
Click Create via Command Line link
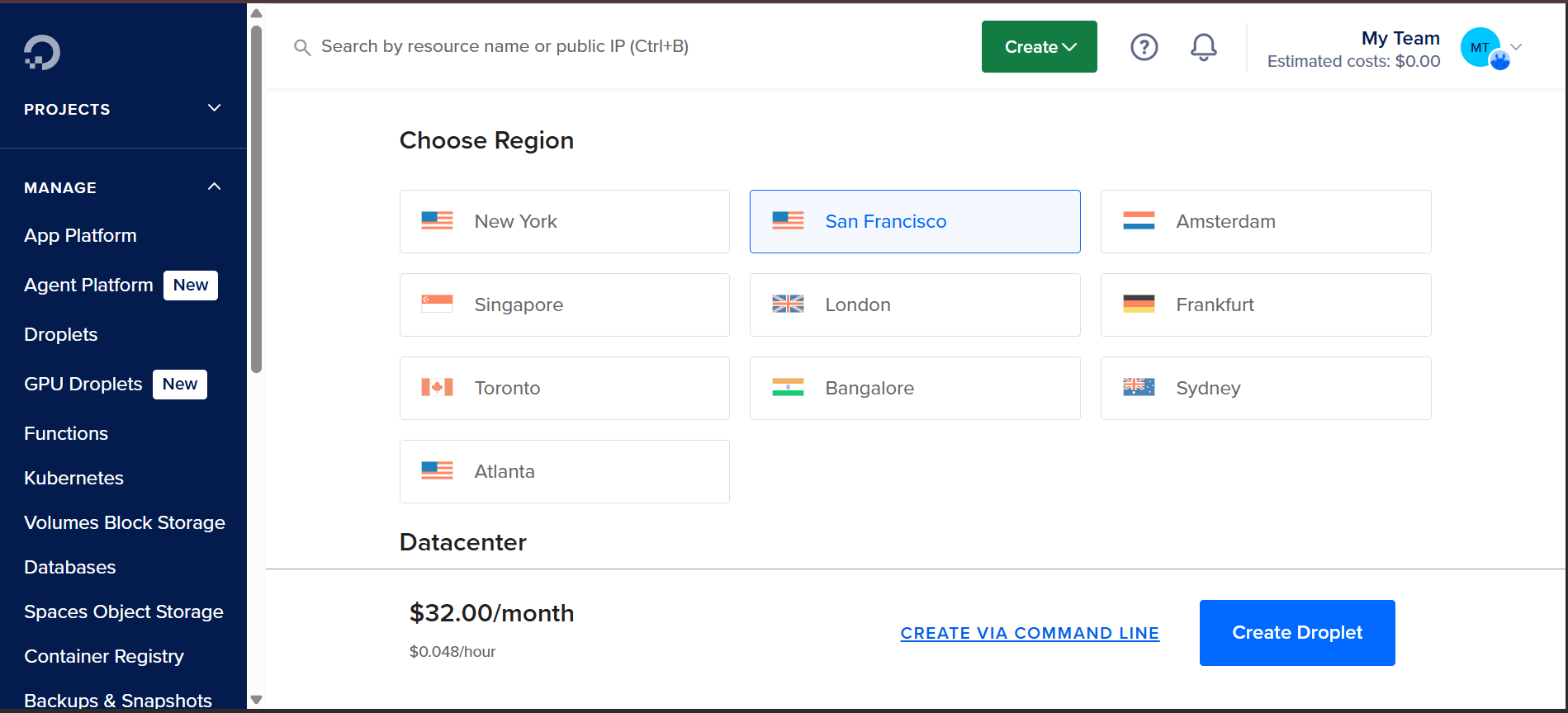point(1030,633)
